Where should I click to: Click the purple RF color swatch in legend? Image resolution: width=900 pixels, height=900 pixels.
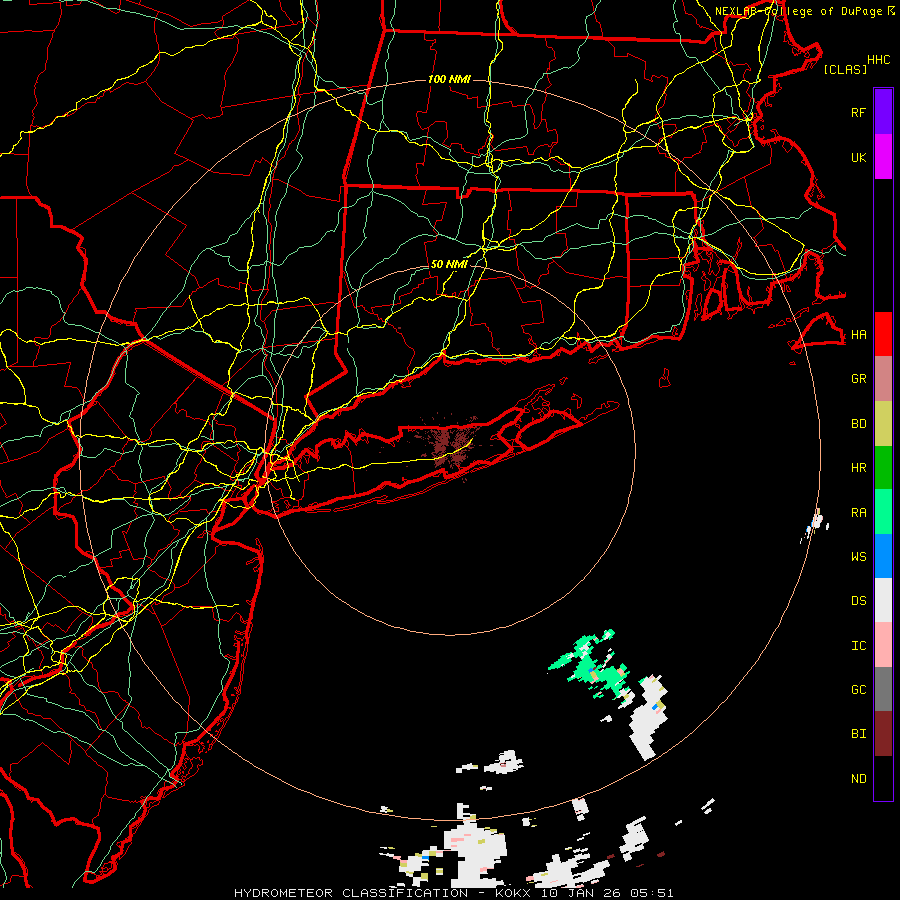(883, 112)
